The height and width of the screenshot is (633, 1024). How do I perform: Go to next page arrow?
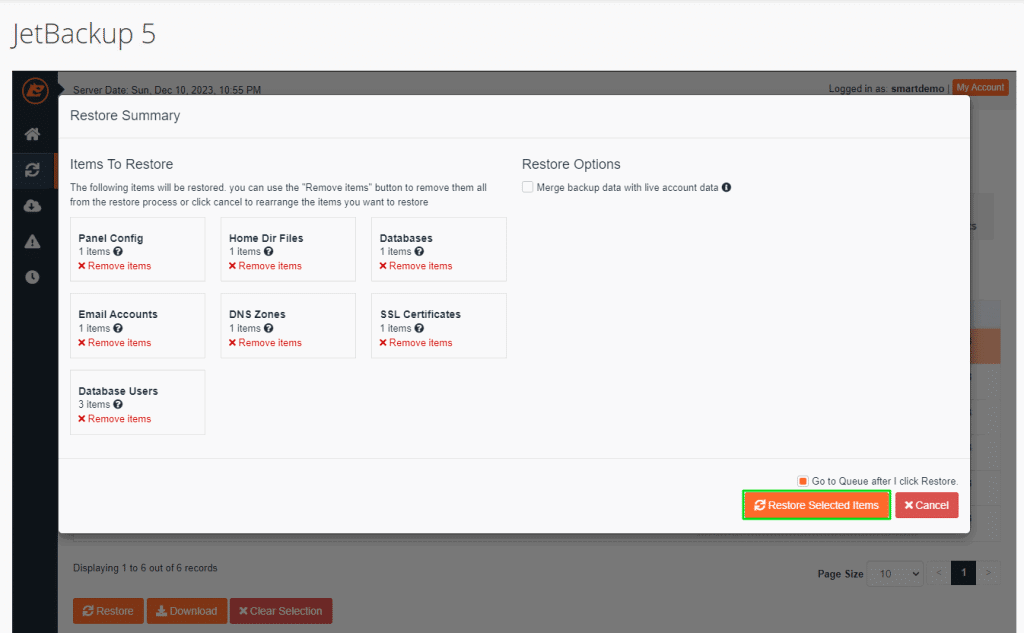(988, 573)
